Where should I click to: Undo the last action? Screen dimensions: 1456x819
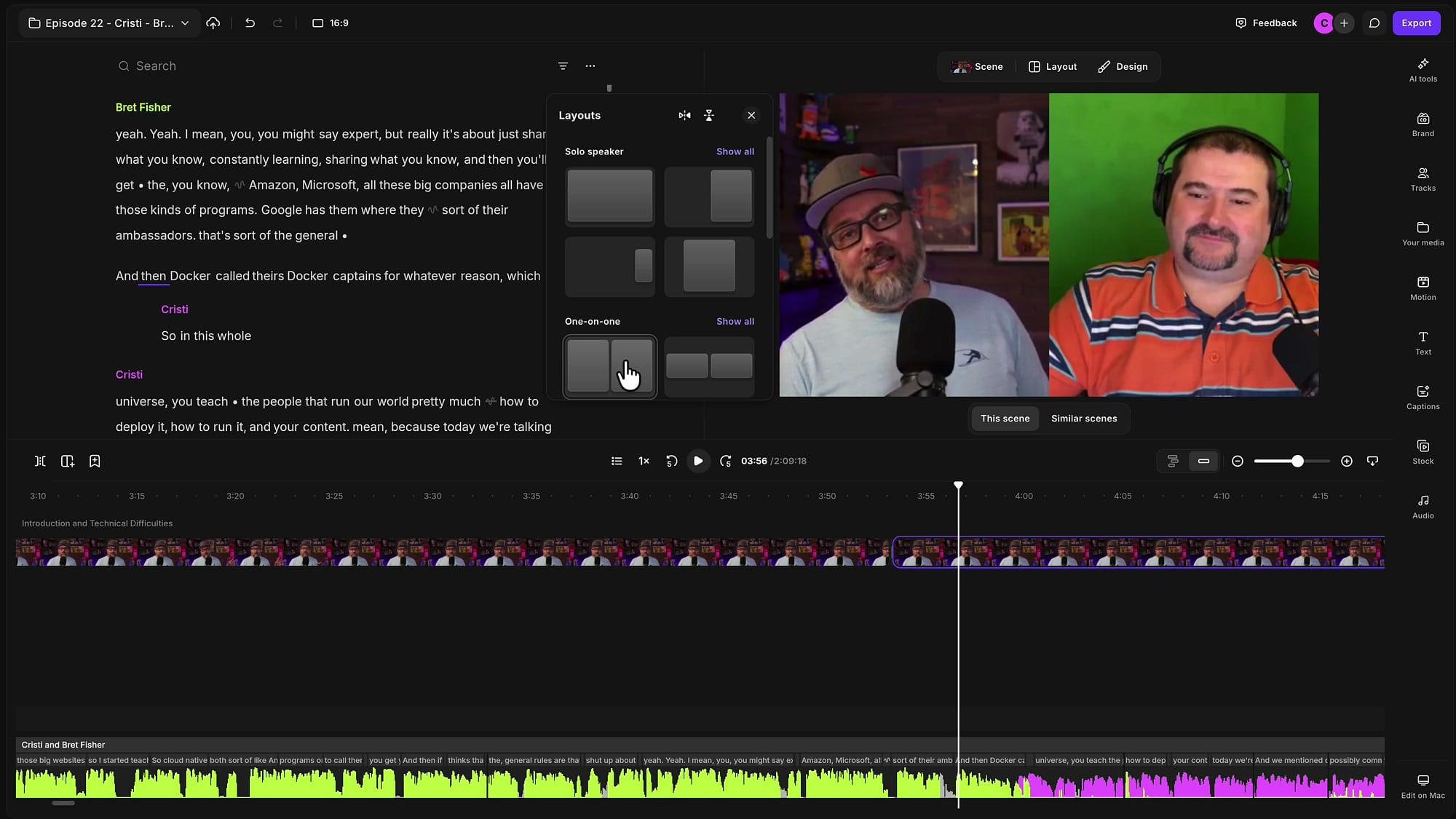[250, 23]
